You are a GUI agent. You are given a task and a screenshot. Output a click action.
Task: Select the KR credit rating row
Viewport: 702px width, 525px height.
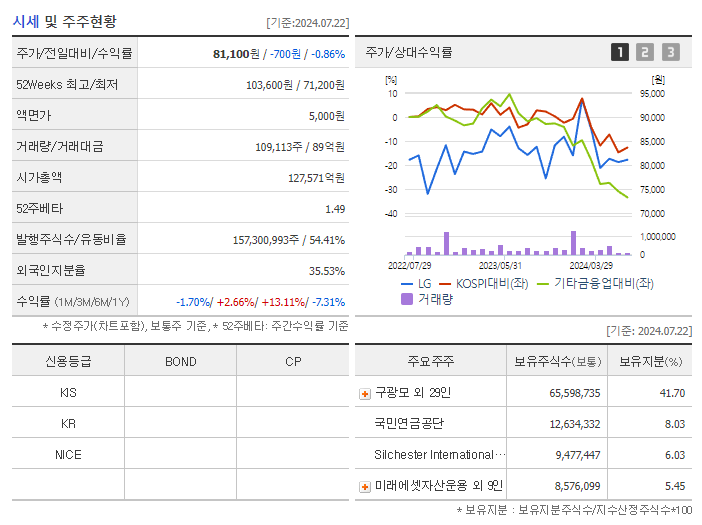click(x=180, y=423)
